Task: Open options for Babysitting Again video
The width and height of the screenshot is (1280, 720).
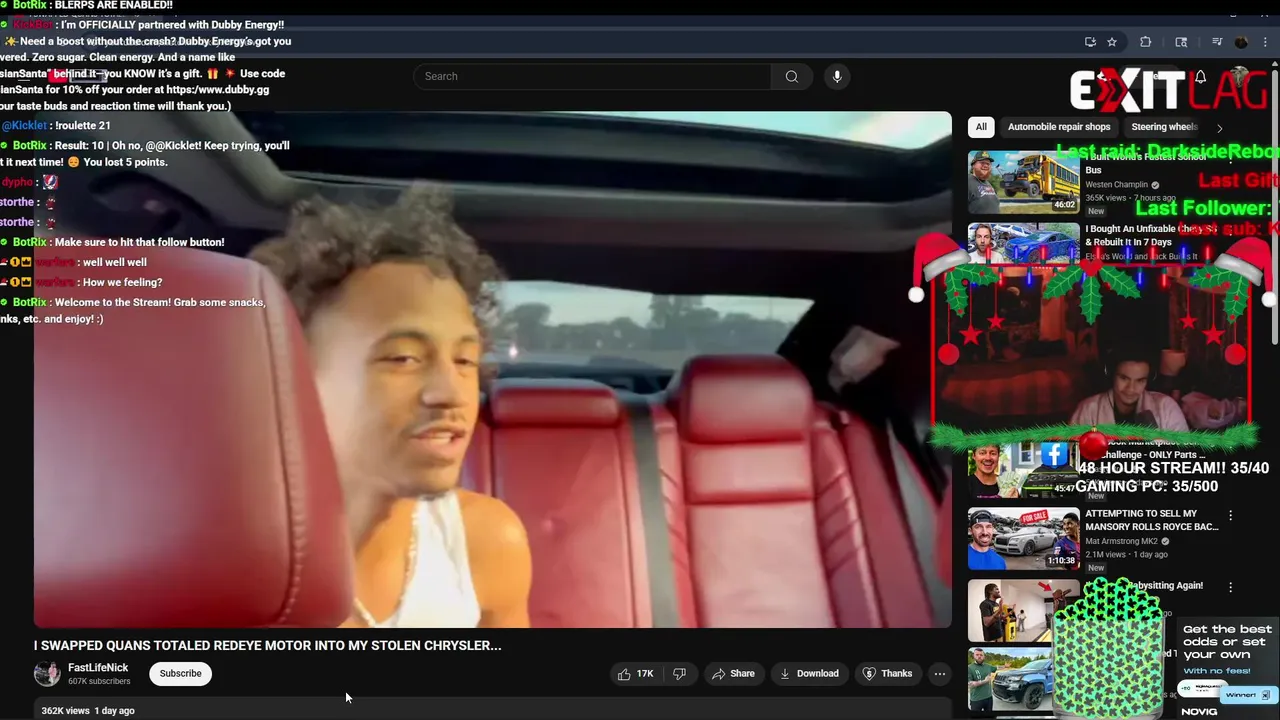Action: [x=1231, y=588]
